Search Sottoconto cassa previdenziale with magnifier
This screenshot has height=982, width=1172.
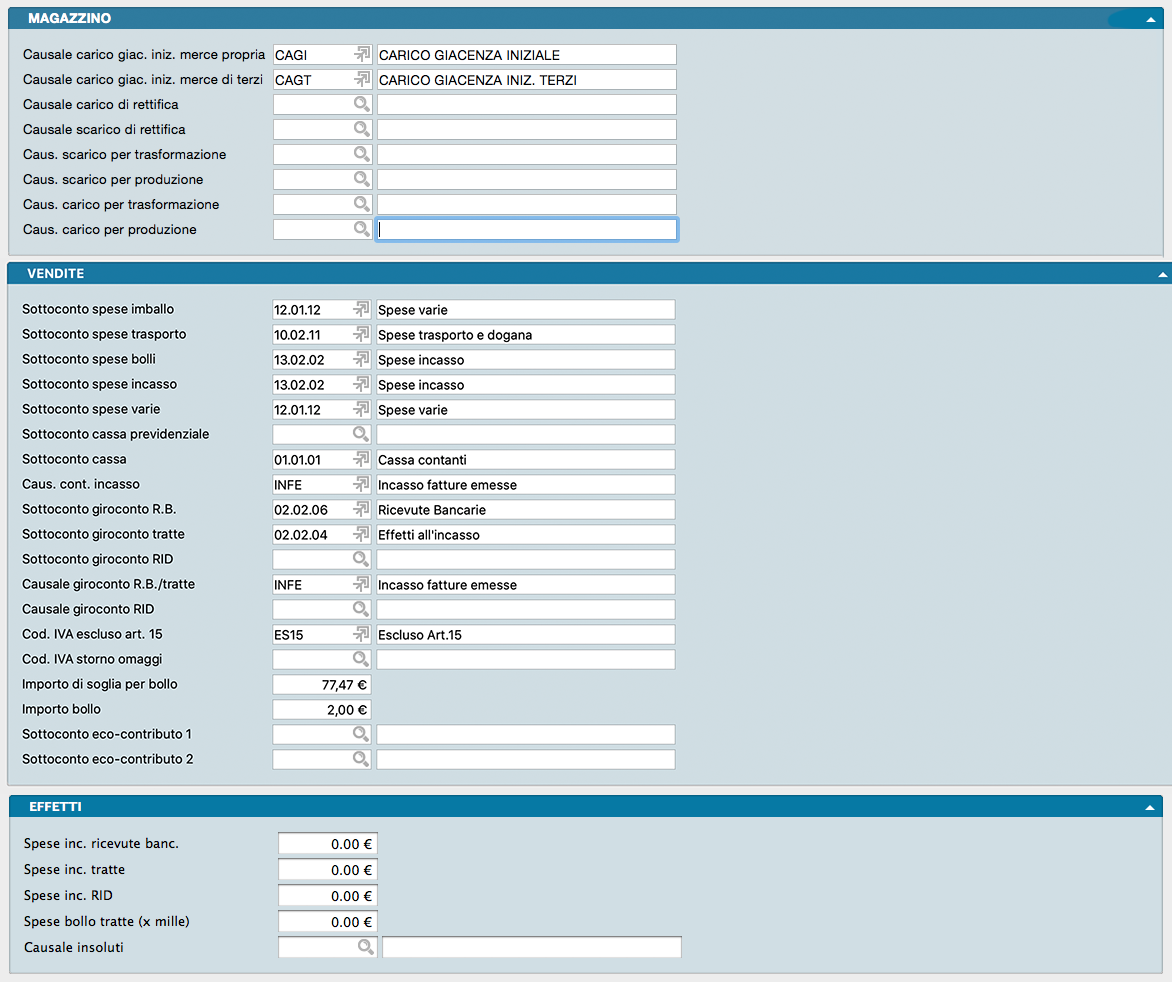[361, 434]
